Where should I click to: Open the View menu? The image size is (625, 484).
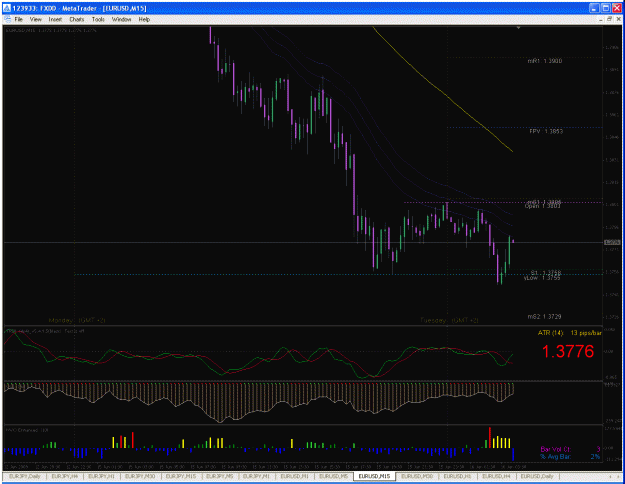click(35, 19)
